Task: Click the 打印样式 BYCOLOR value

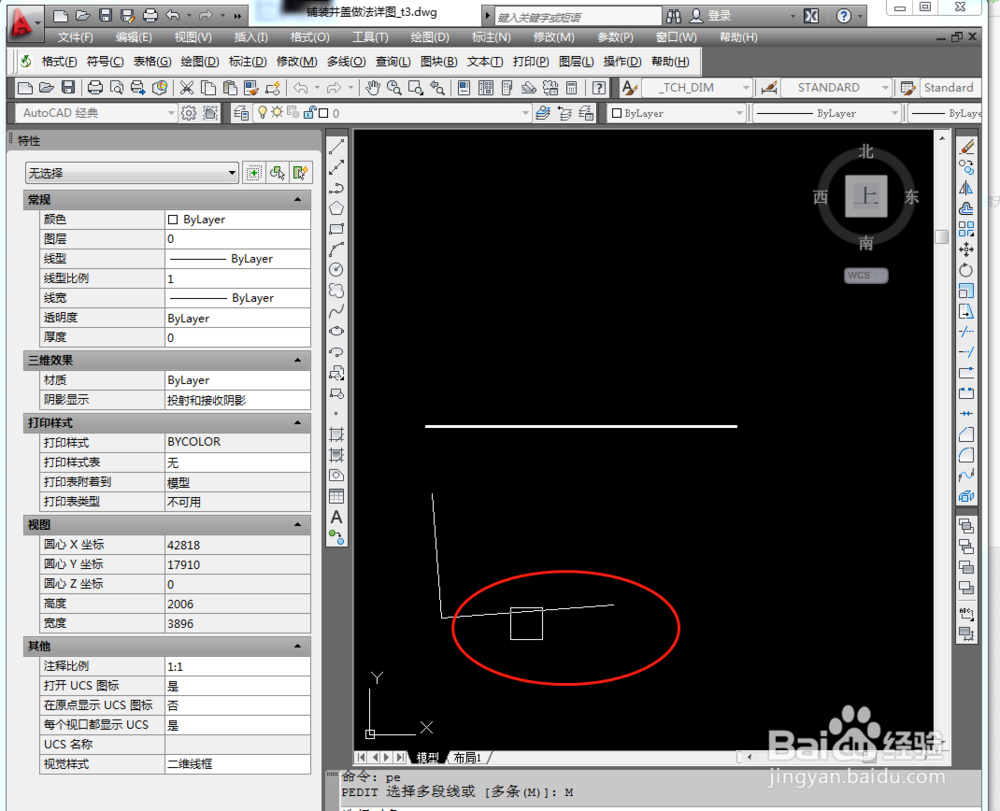Action: (x=237, y=442)
